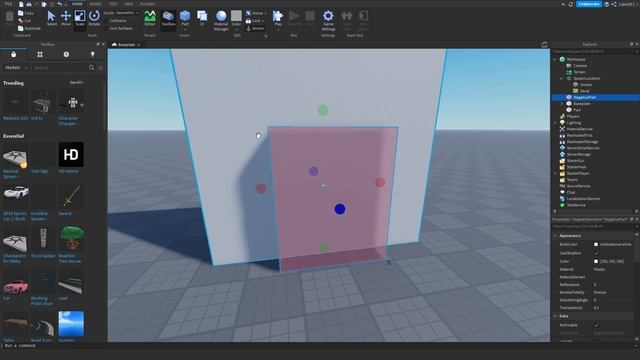640x360 pixels.
Task: Select the Realistic Tree House thumbnail
Action: pyautogui.click(x=71, y=238)
